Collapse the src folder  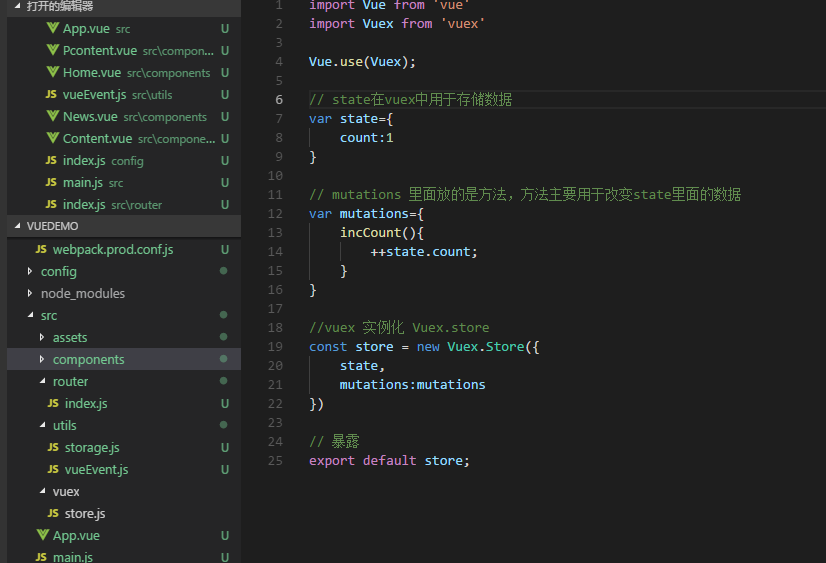pos(30,315)
